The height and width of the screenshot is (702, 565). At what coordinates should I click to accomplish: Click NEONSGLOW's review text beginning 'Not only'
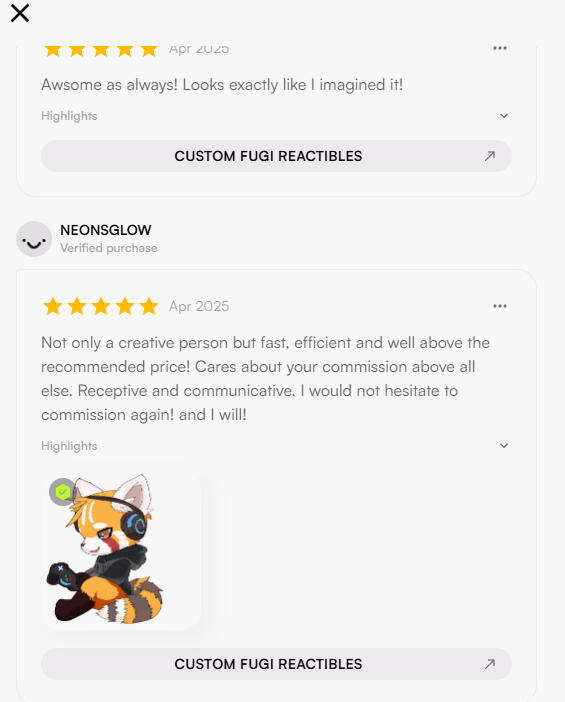pos(265,379)
